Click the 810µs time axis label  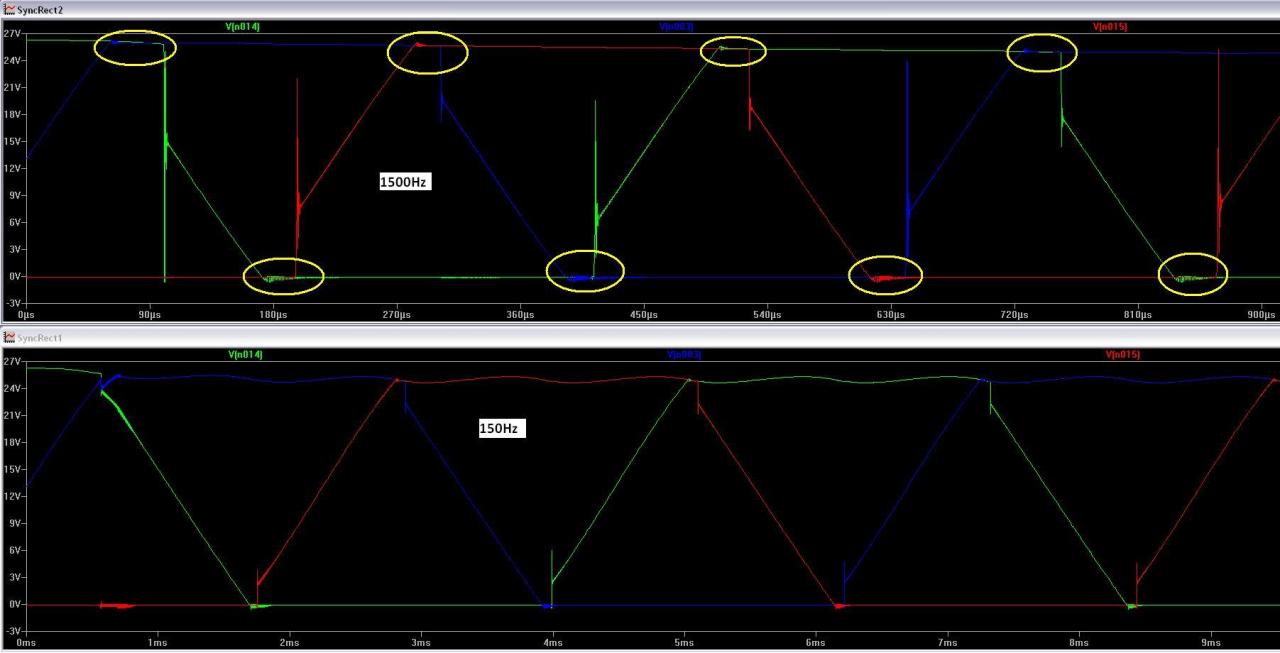pyautogui.click(x=1138, y=315)
